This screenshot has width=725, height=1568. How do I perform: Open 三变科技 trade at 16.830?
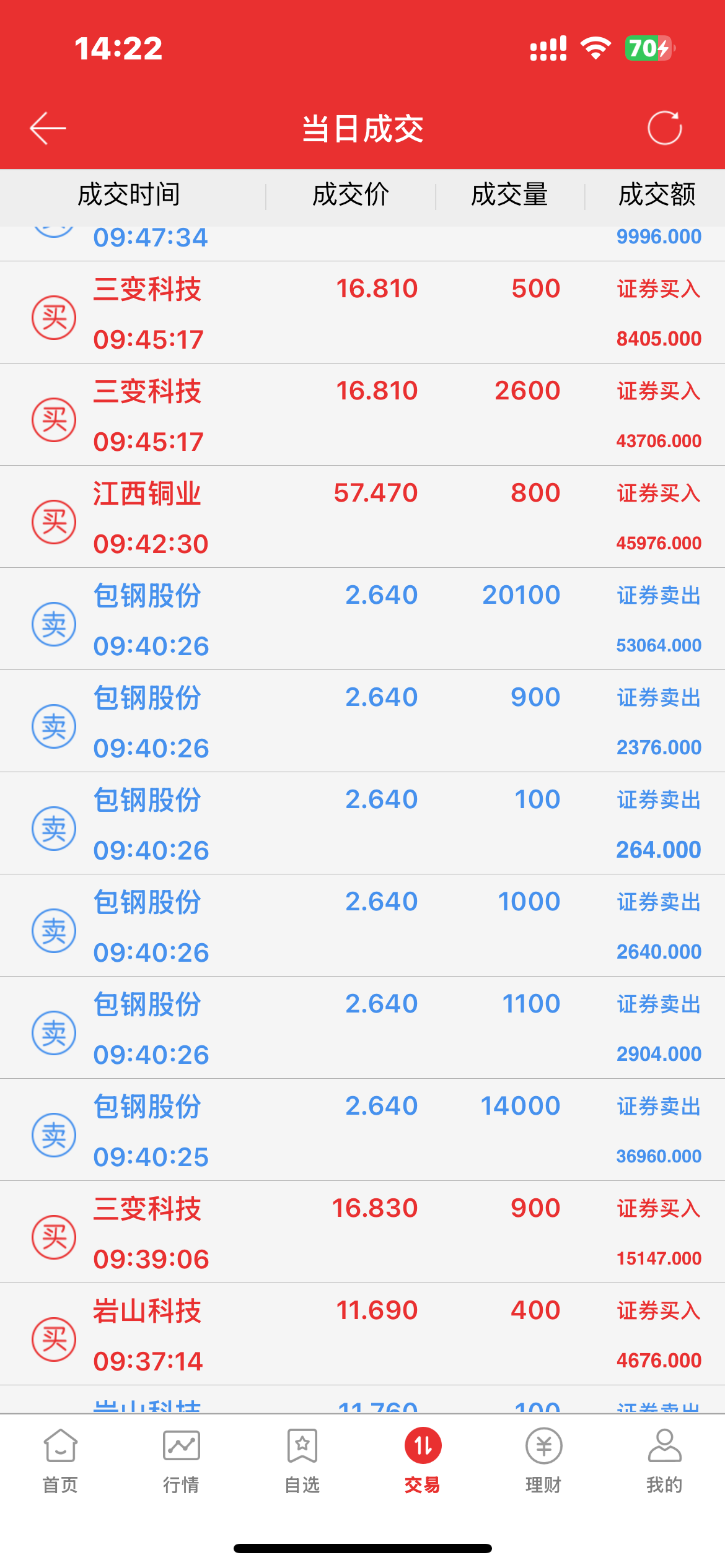(x=362, y=1232)
